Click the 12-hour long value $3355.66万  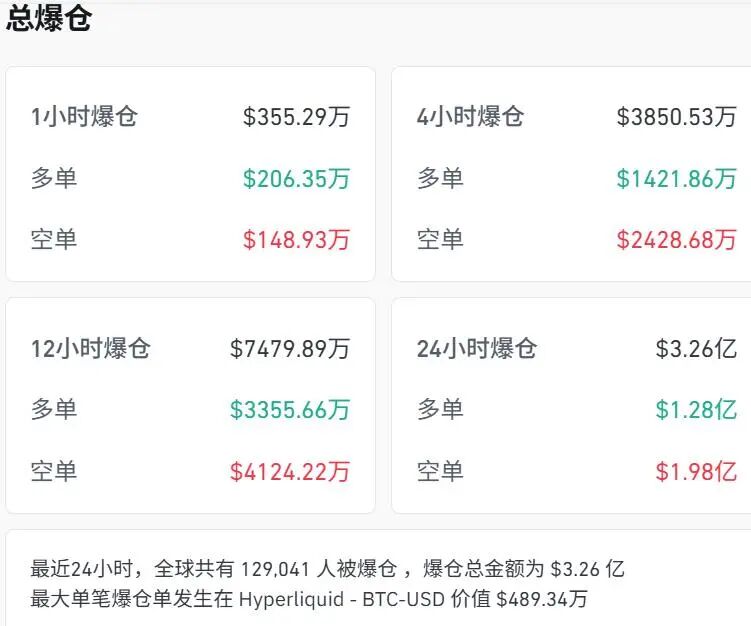[290, 409]
